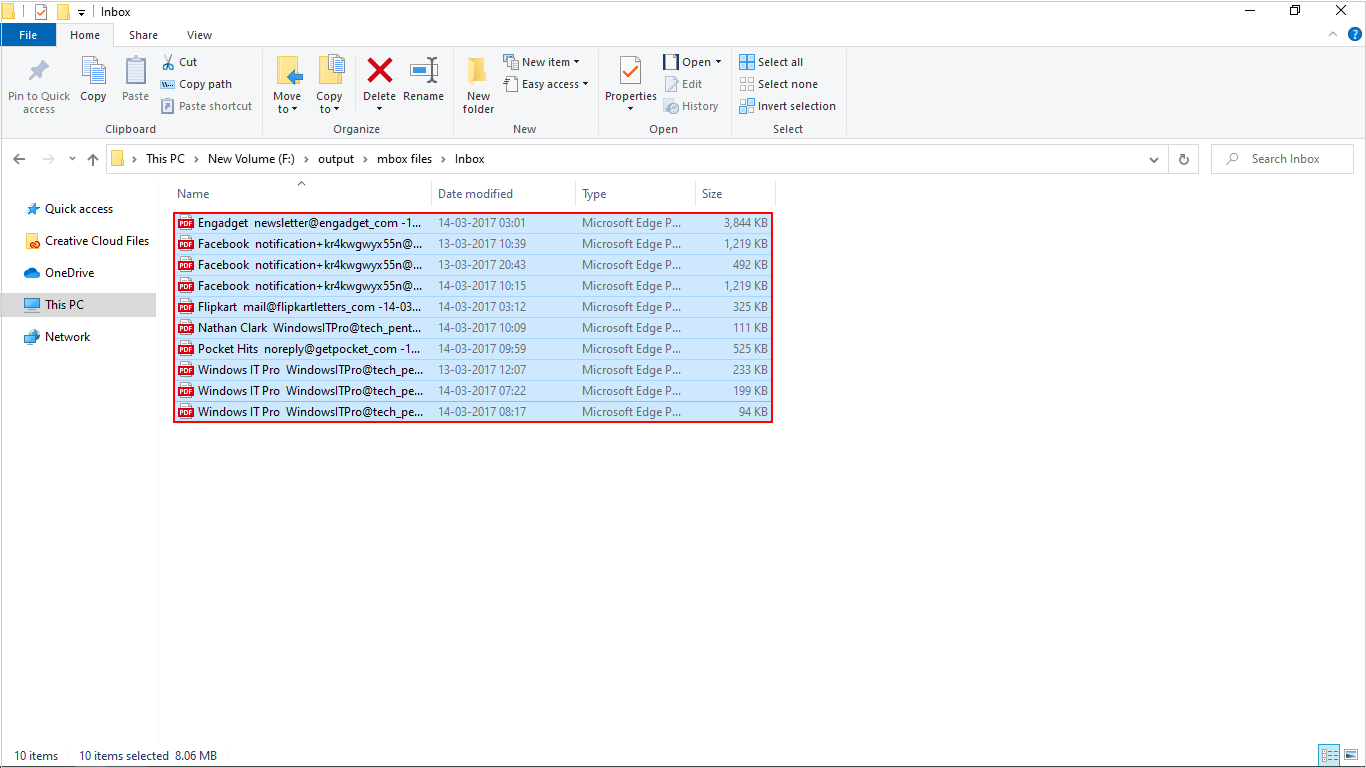The height and width of the screenshot is (768, 1366).
Task: Open the Move to menu
Action: 287,85
